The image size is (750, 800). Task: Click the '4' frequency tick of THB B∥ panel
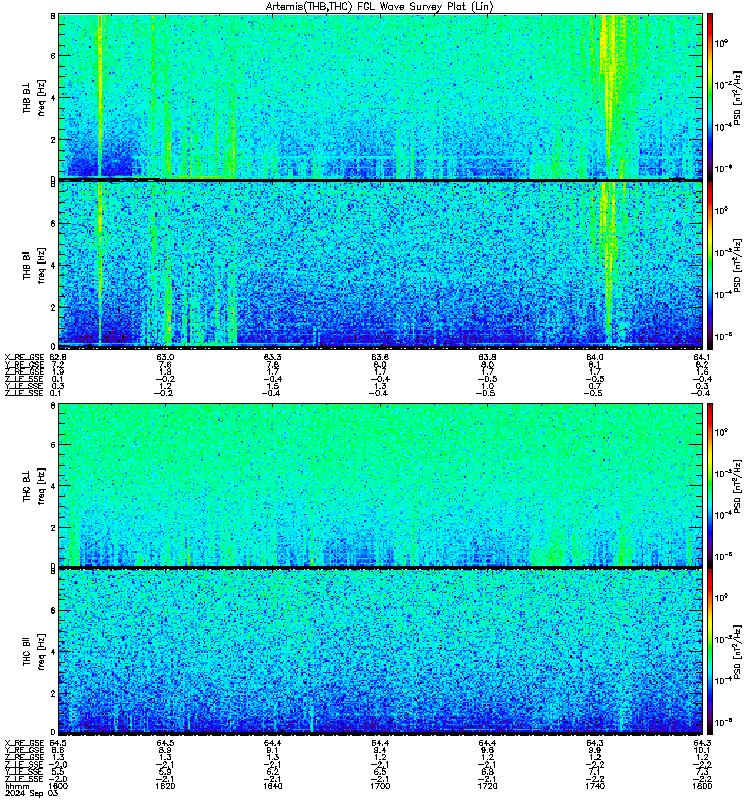[53, 266]
